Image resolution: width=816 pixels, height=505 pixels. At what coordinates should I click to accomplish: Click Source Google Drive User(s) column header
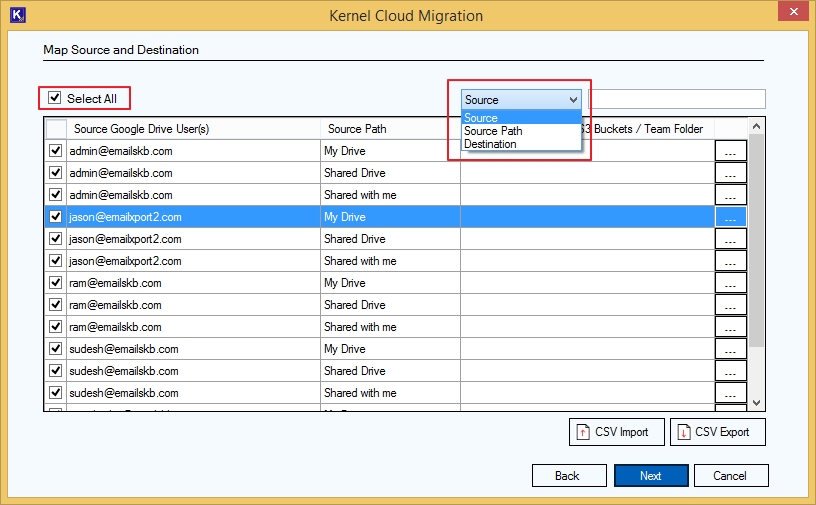pyautogui.click(x=193, y=129)
